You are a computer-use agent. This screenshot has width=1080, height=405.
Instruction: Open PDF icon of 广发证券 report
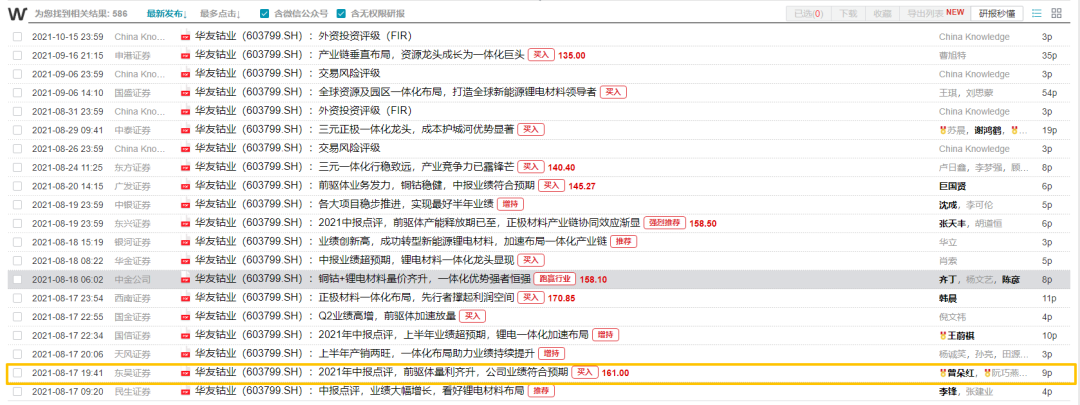point(185,186)
